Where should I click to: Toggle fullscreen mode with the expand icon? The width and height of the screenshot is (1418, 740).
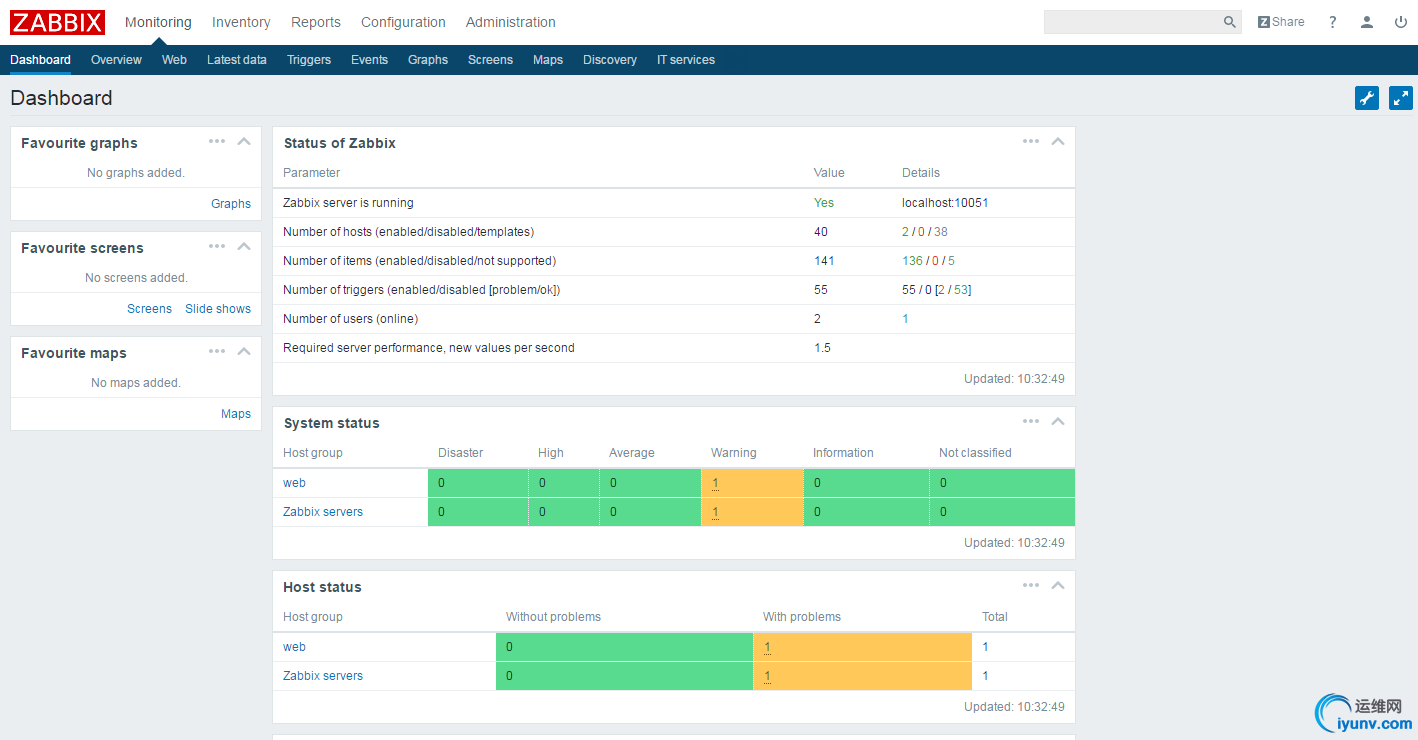pyautogui.click(x=1400, y=98)
